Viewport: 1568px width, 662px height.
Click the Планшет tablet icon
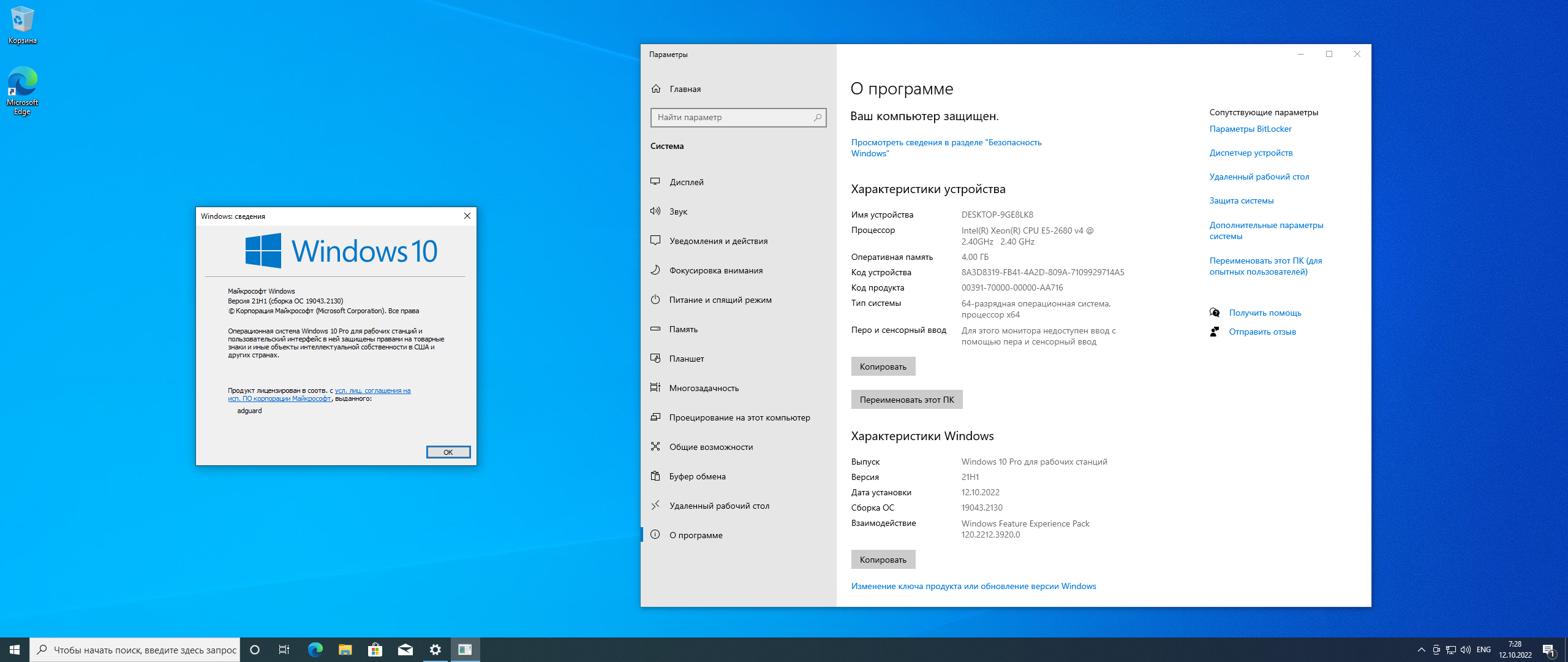click(655, 359)
